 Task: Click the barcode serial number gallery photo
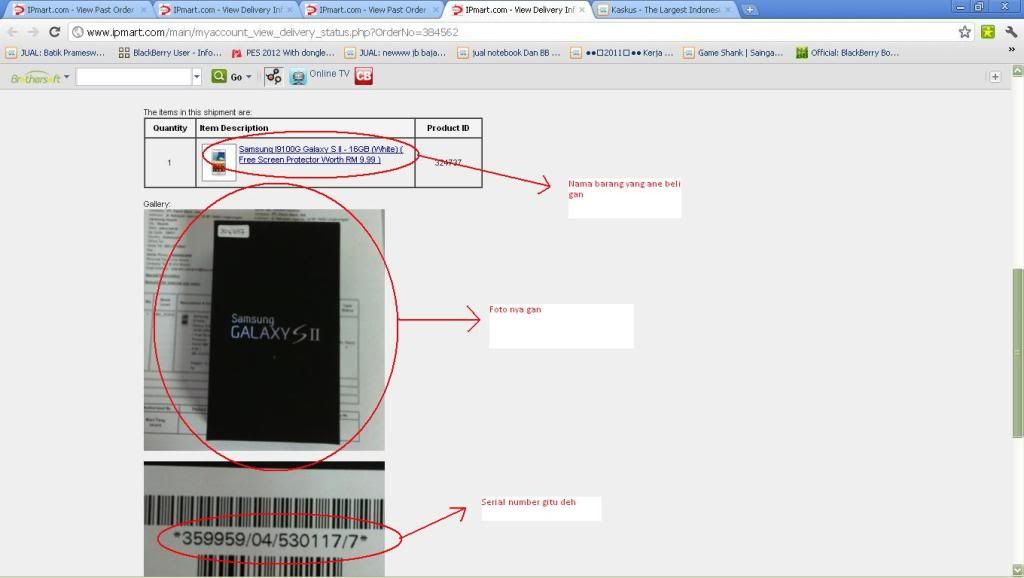(264, 519)
